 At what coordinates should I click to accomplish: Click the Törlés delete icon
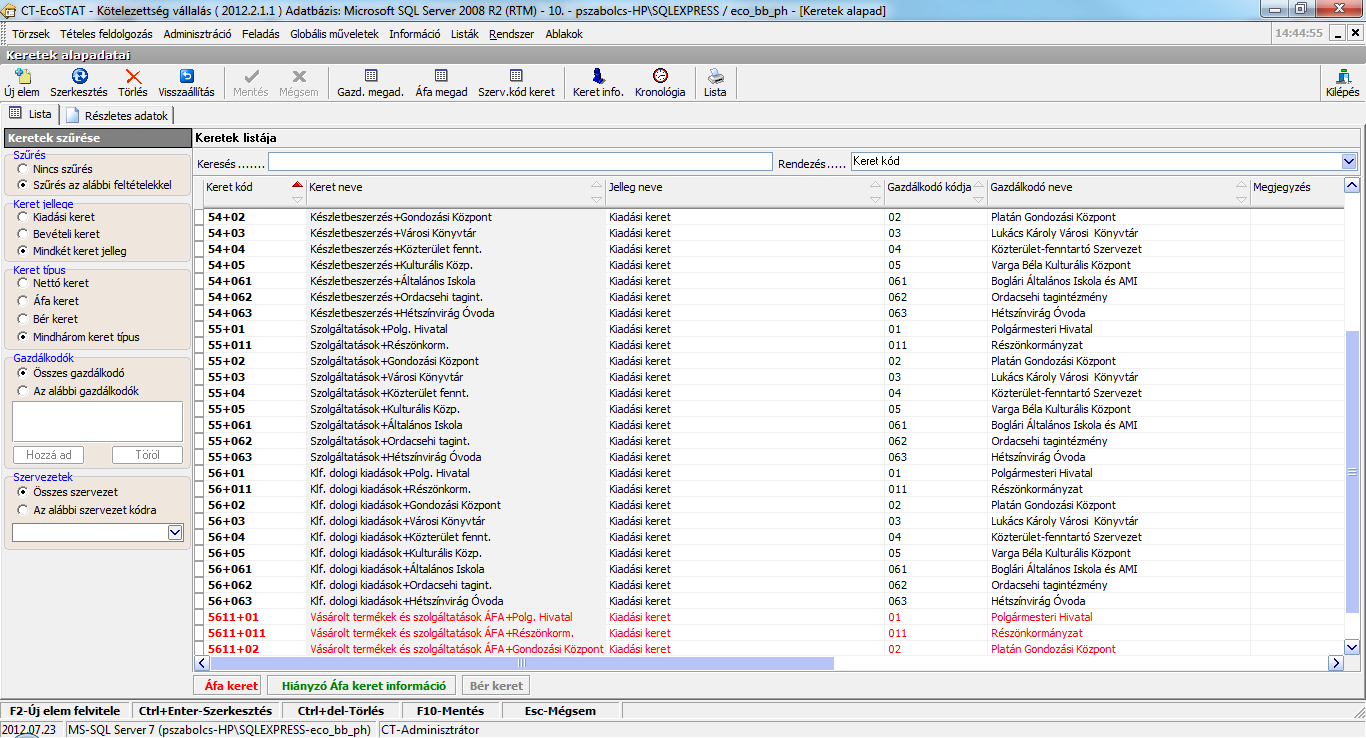click(x=133, y=76)
